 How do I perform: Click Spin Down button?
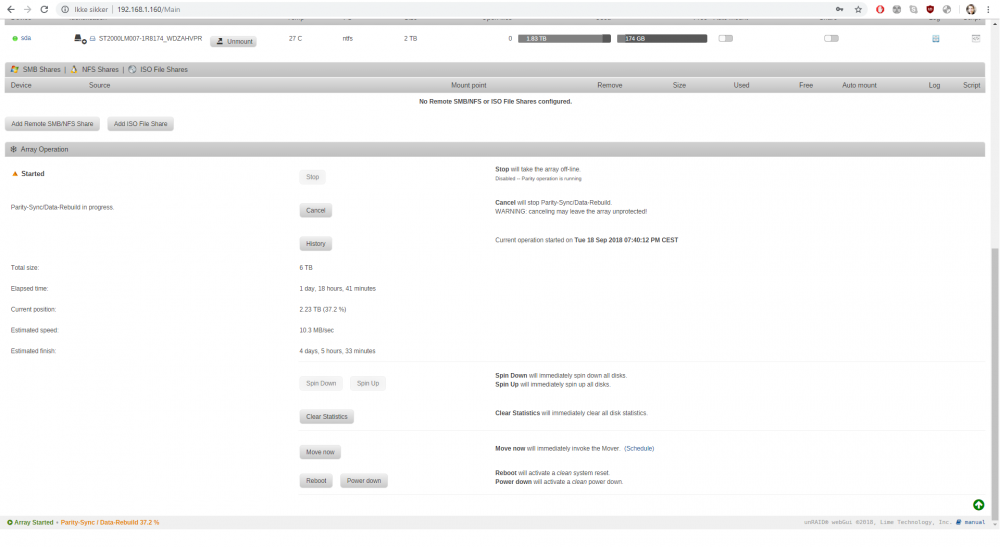321,383
